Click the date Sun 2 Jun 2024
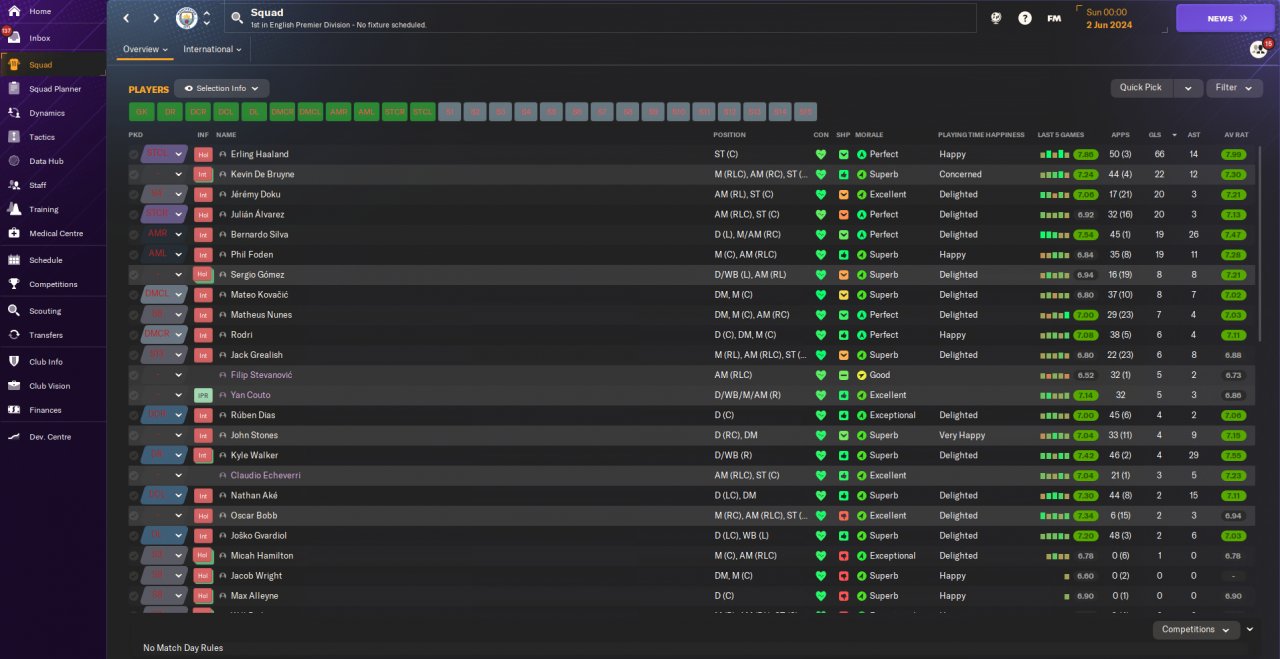This screenshot has height=659, width=1280. 1108,19
